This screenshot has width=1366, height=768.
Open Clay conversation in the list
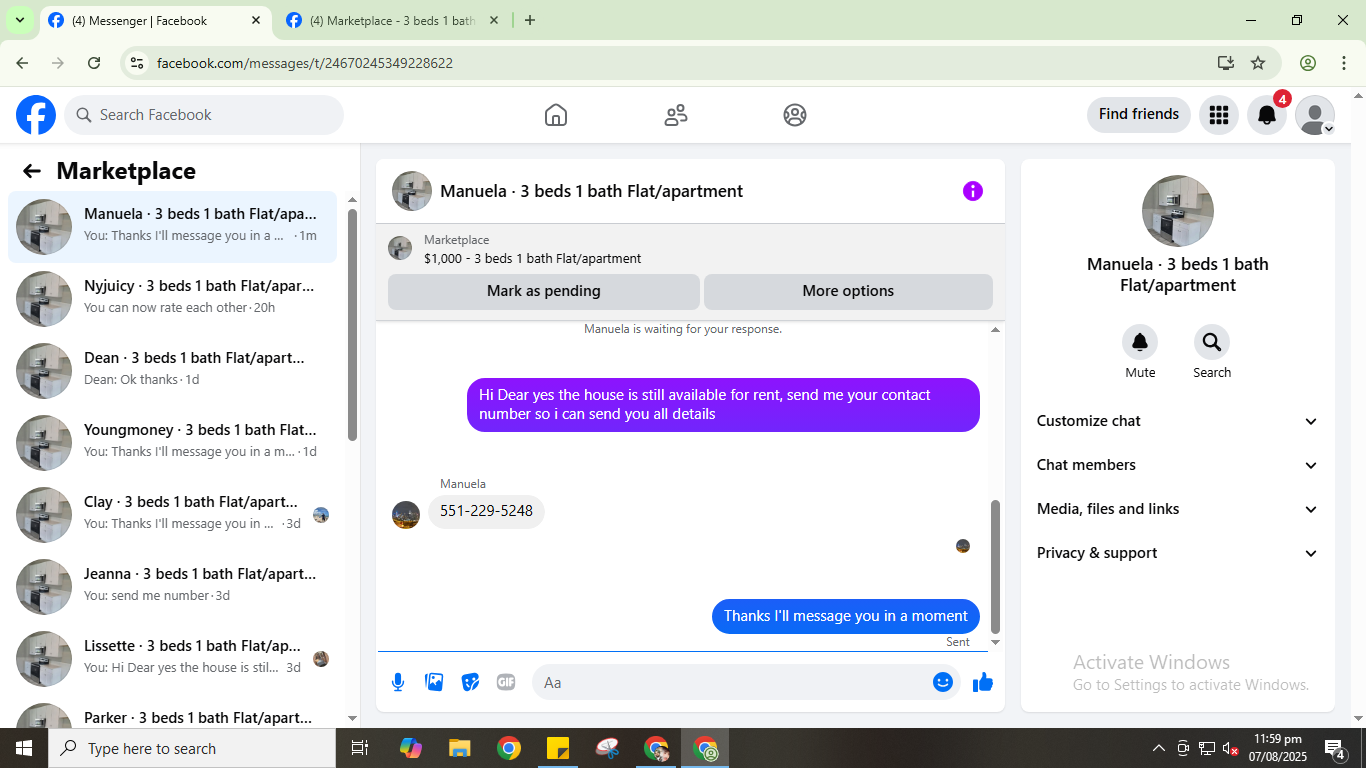[173, 515]
